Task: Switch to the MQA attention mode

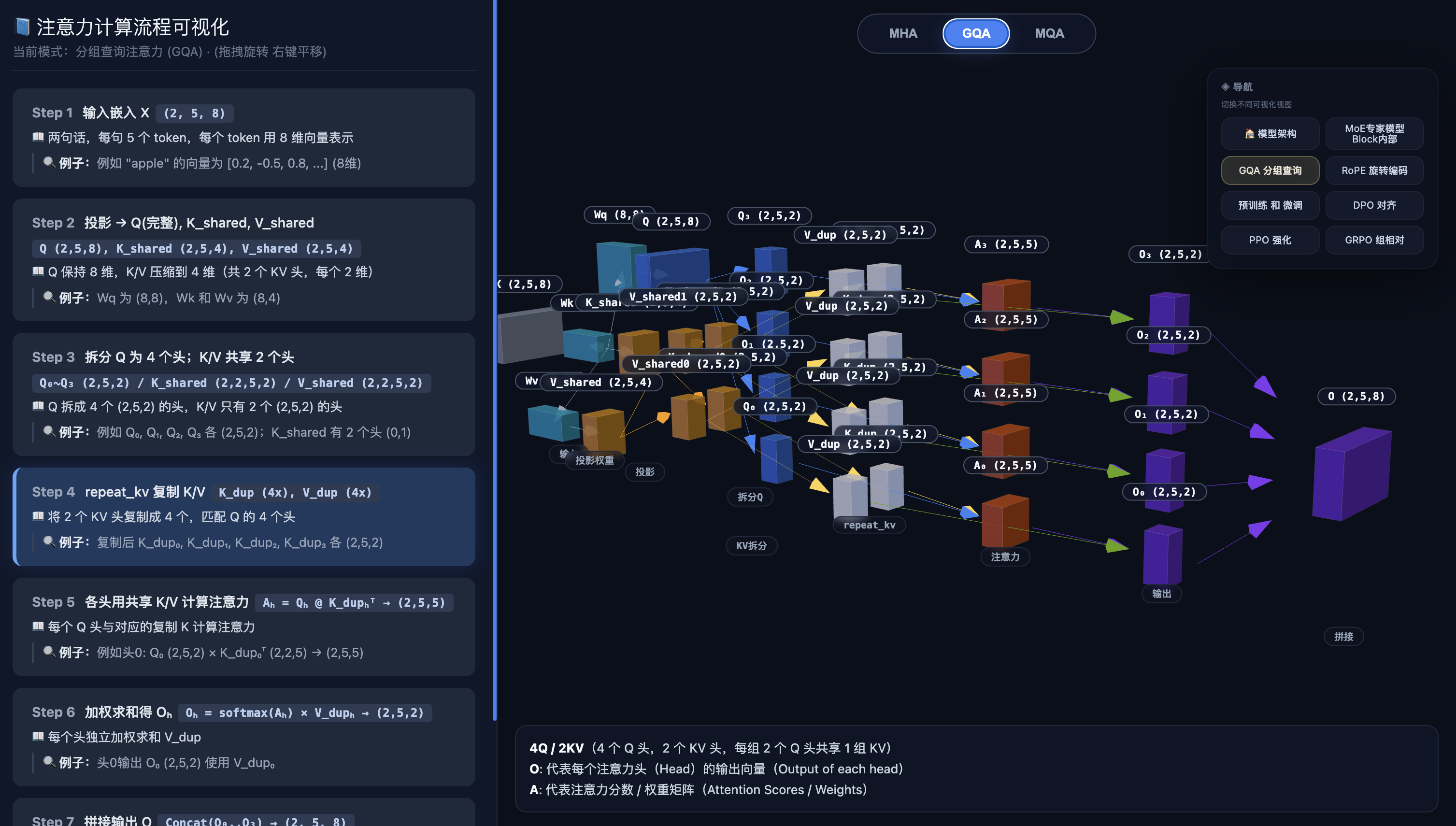Action: click(x=1049, y=33)
